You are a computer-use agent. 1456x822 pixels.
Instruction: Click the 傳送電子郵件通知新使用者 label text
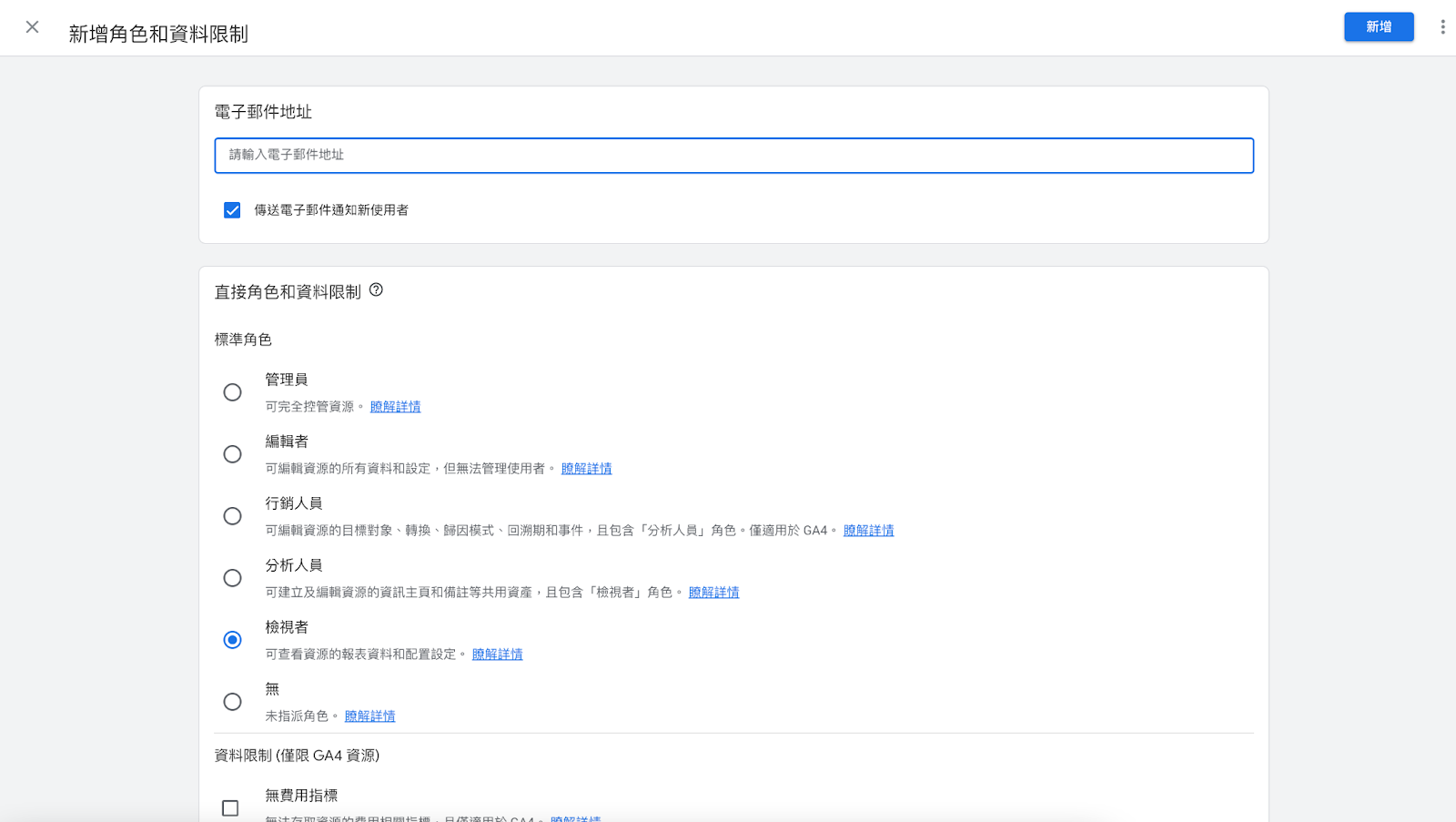click(x=331, y=210)
